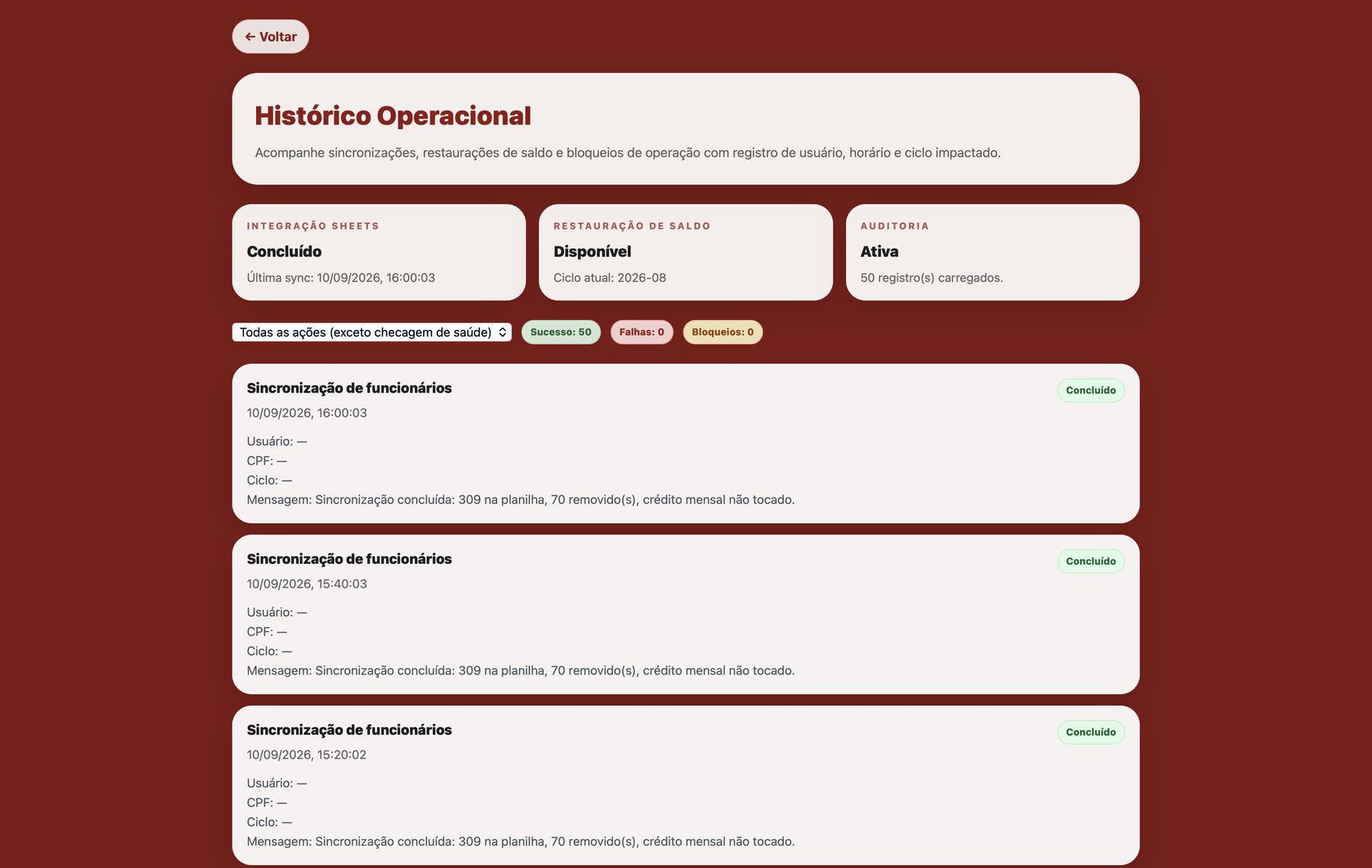Click sync entry title dated 15:40:03

tap(349, 559)
